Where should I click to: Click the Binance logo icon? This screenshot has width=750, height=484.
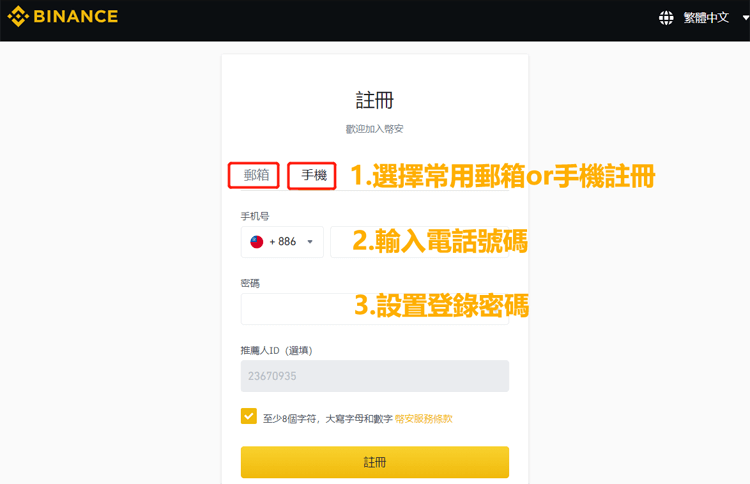(18, 16)
